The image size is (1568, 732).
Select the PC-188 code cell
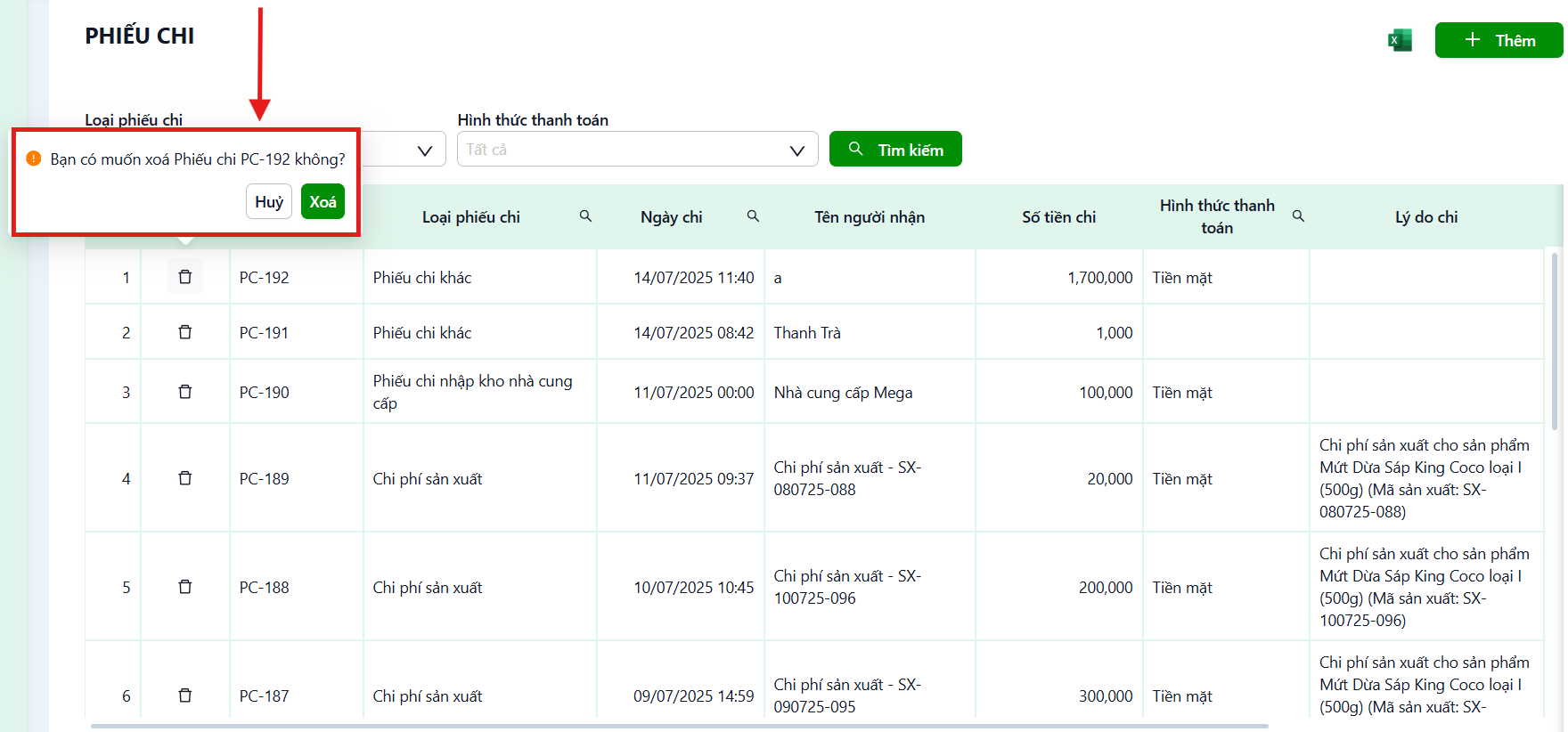click(x=296, y=587)
